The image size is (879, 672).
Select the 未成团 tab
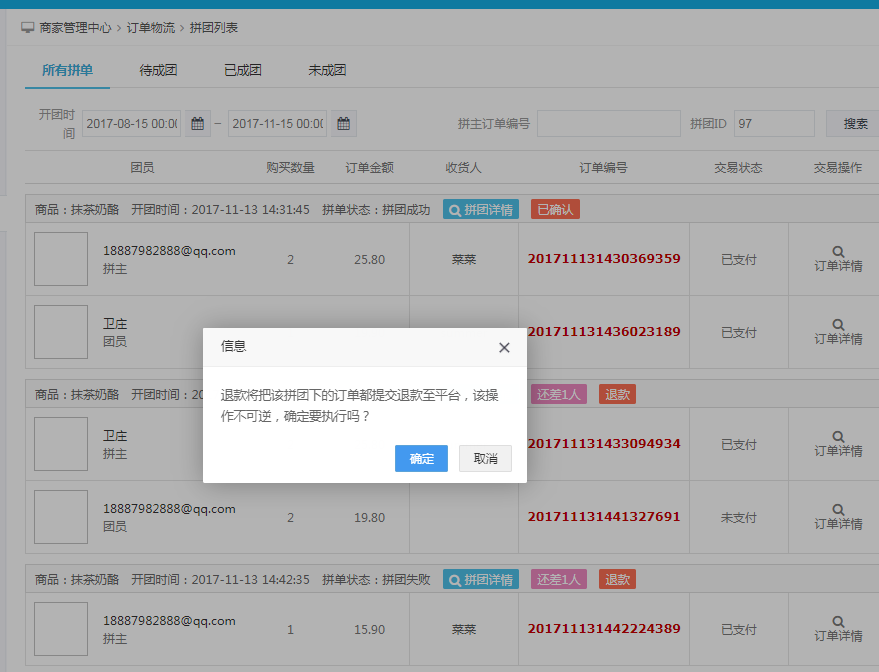tap(327, 70)
